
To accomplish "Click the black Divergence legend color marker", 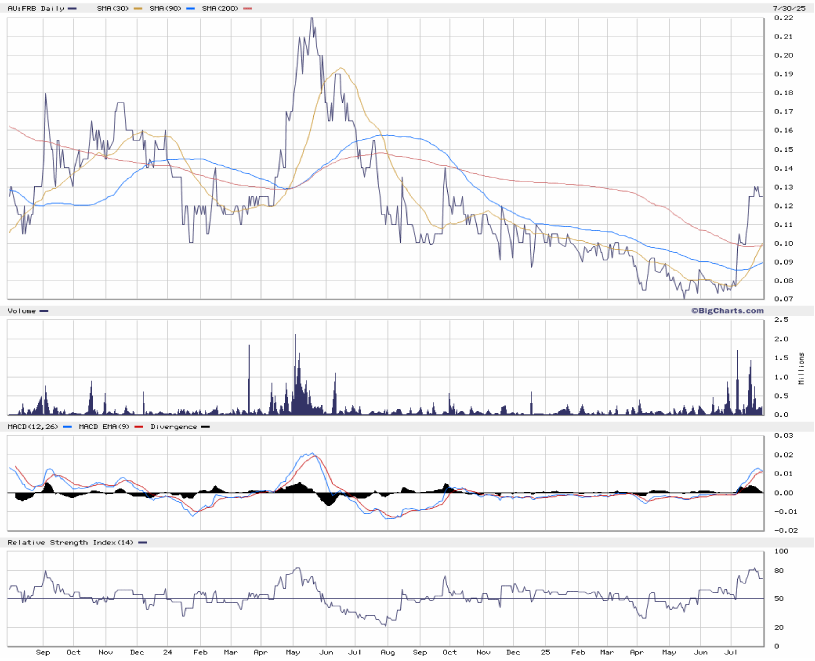I will 206,427.
